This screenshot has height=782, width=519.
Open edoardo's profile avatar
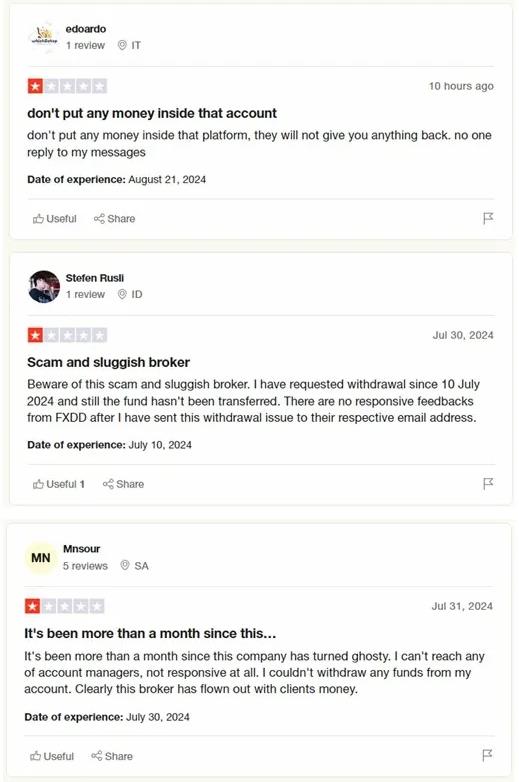[44, 37]
